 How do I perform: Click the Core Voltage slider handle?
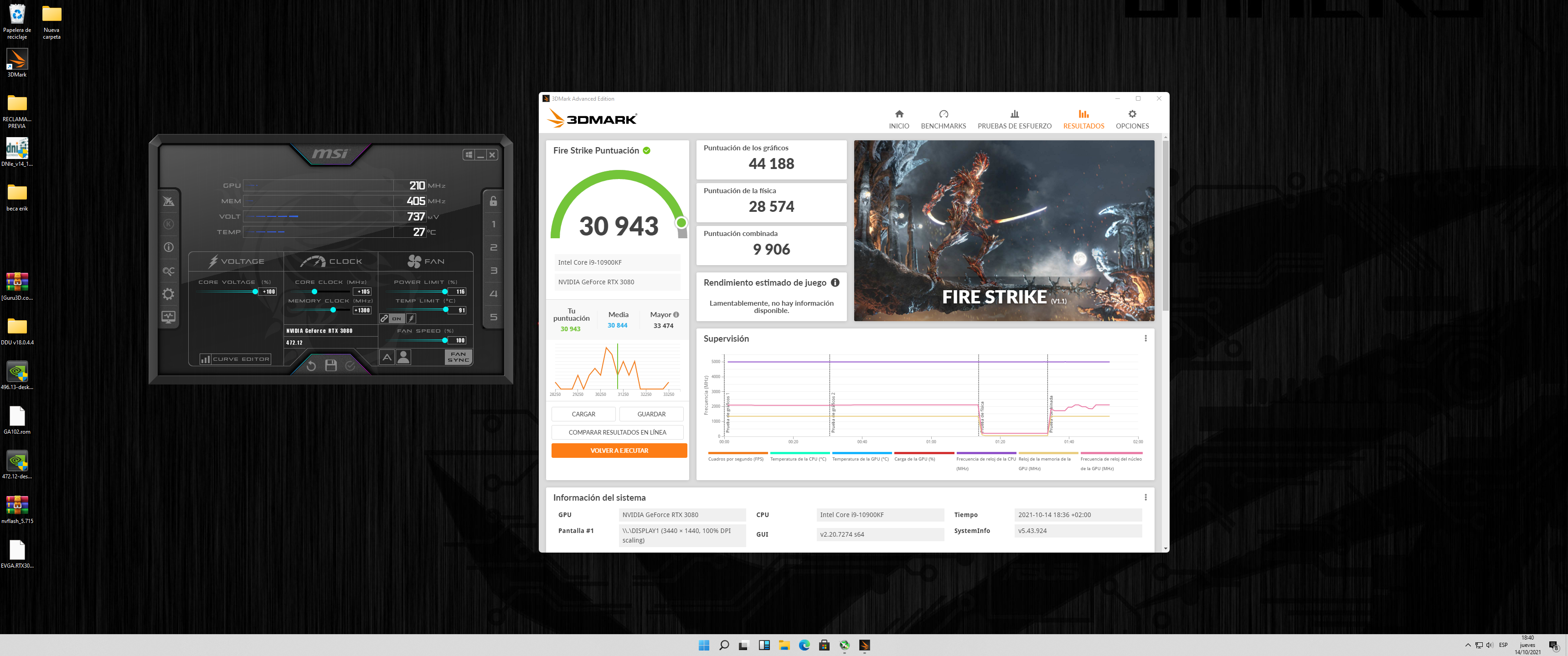click(x=255, y=292)
